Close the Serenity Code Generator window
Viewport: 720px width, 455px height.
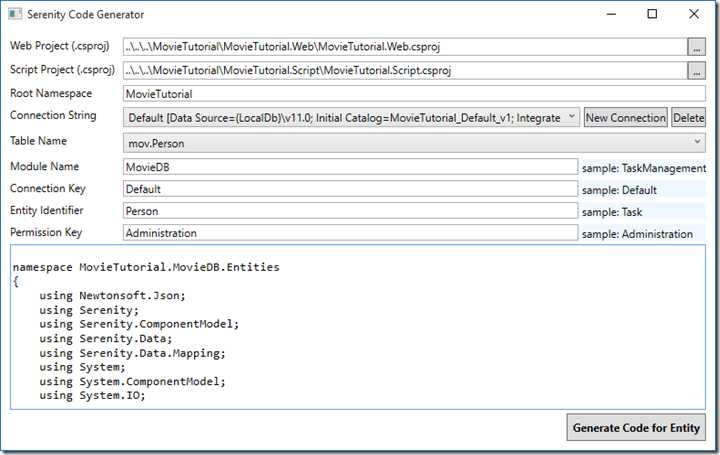pyautogui.click(x=694, y=14)
